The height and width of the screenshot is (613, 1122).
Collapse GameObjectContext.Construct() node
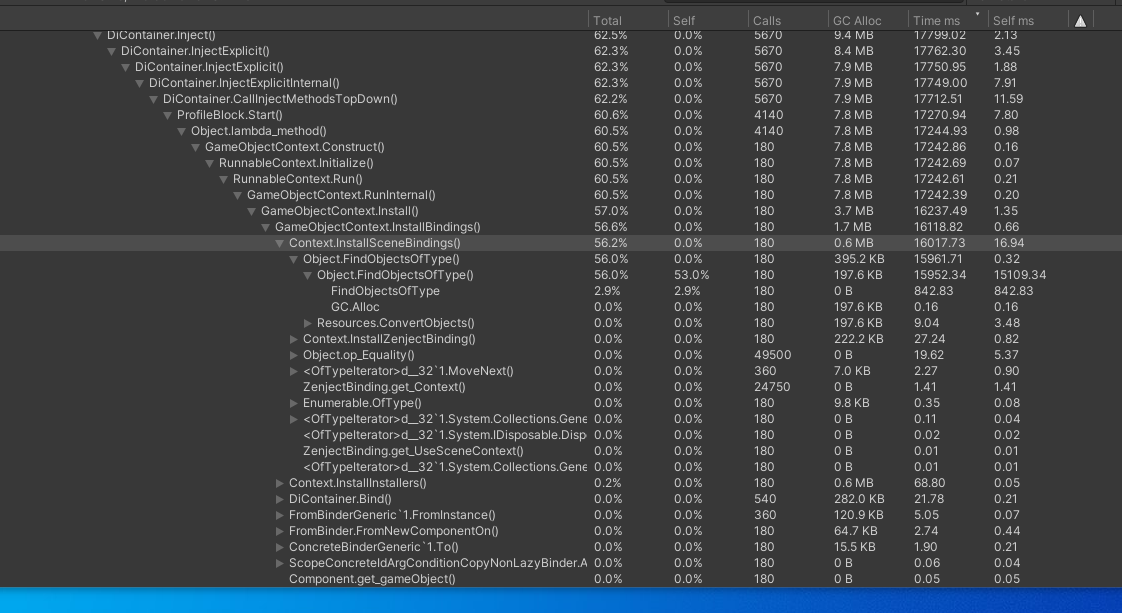click(x=195, y=147)
